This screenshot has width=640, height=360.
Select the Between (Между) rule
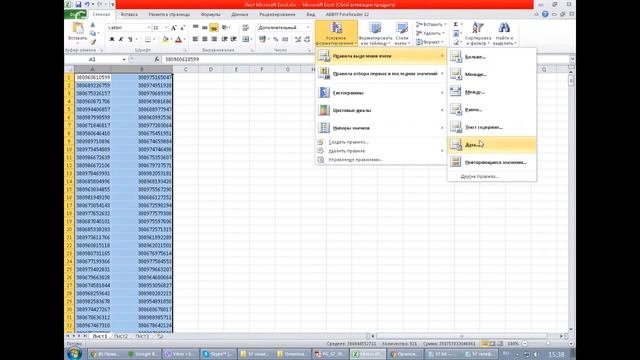coord(492,92)
